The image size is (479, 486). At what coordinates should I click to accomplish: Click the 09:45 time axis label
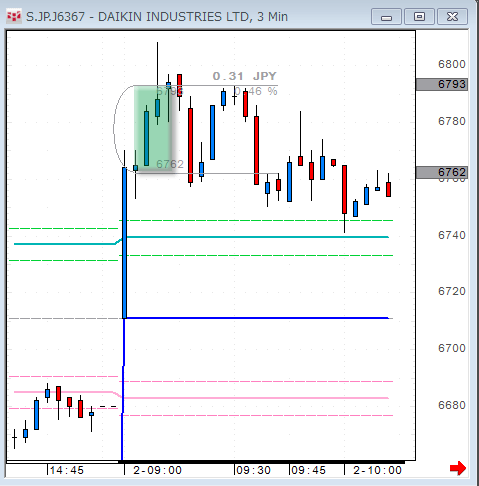(308, 470)
